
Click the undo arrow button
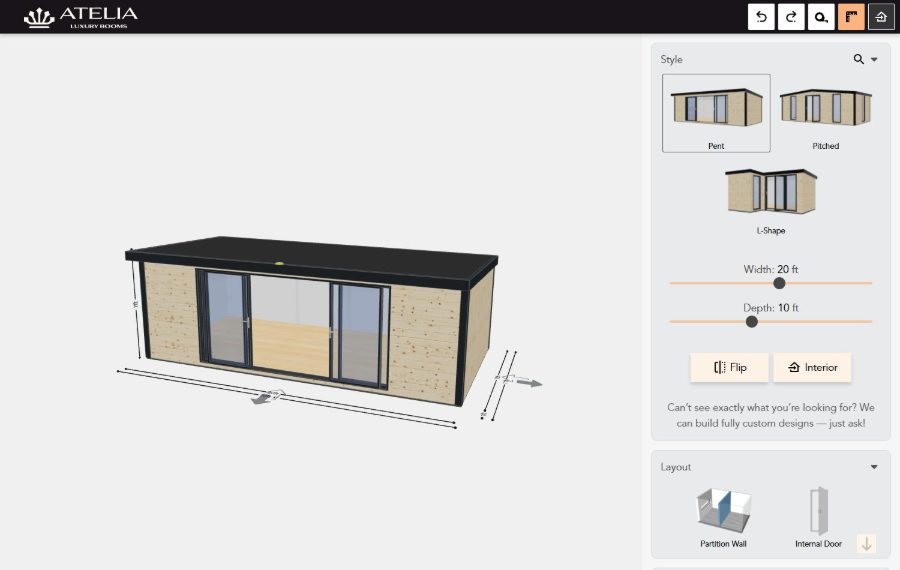tap(761, 17)
